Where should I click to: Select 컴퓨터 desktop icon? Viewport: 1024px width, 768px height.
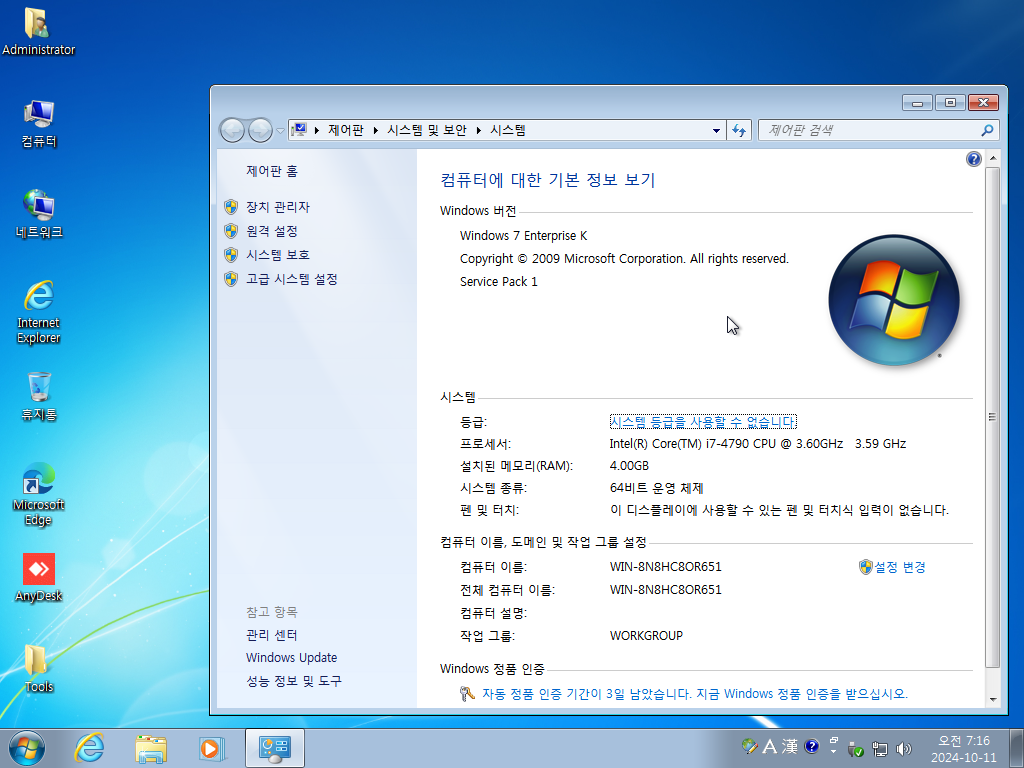click(x=39, y=123)
